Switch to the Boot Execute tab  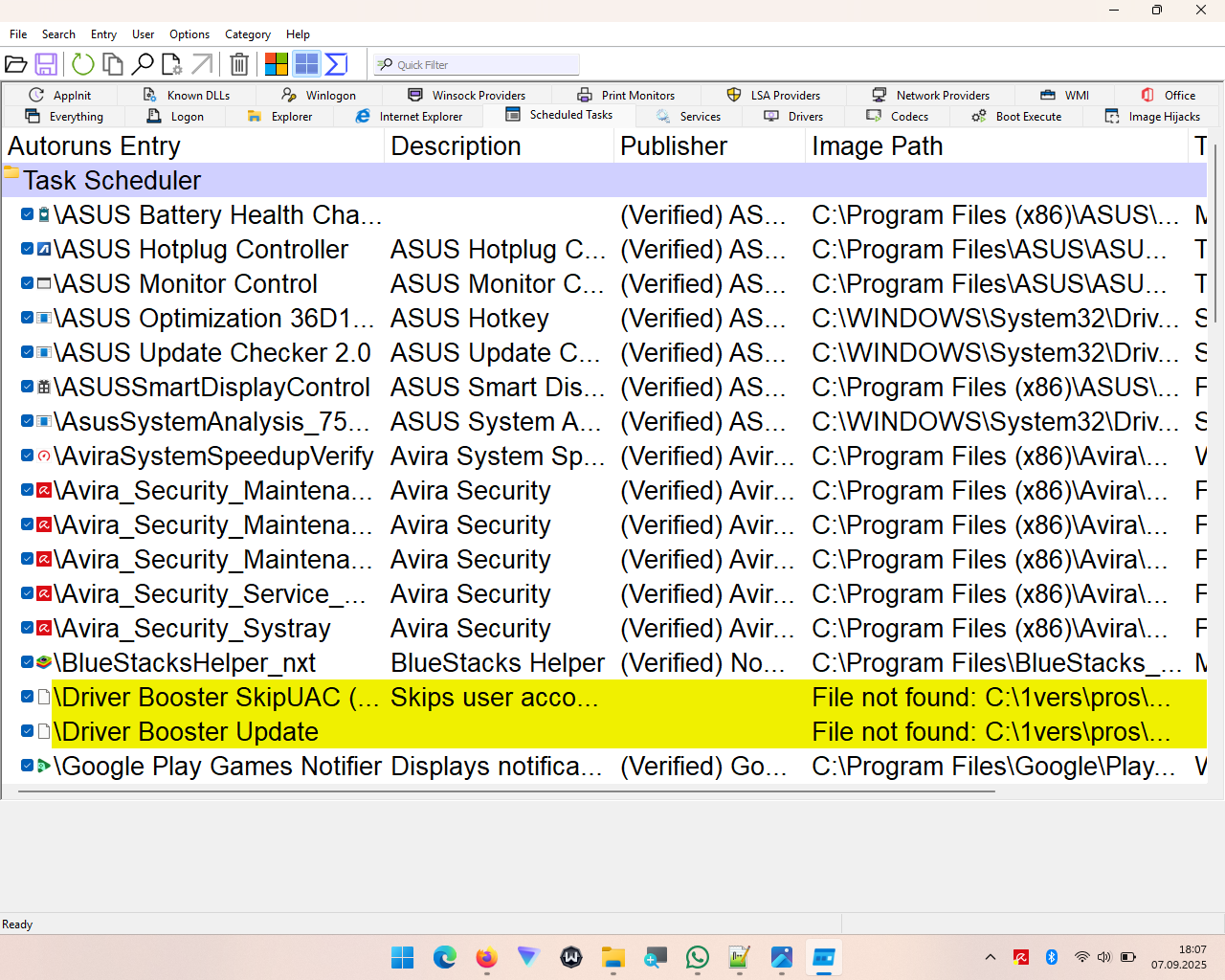pos(1016,116)
